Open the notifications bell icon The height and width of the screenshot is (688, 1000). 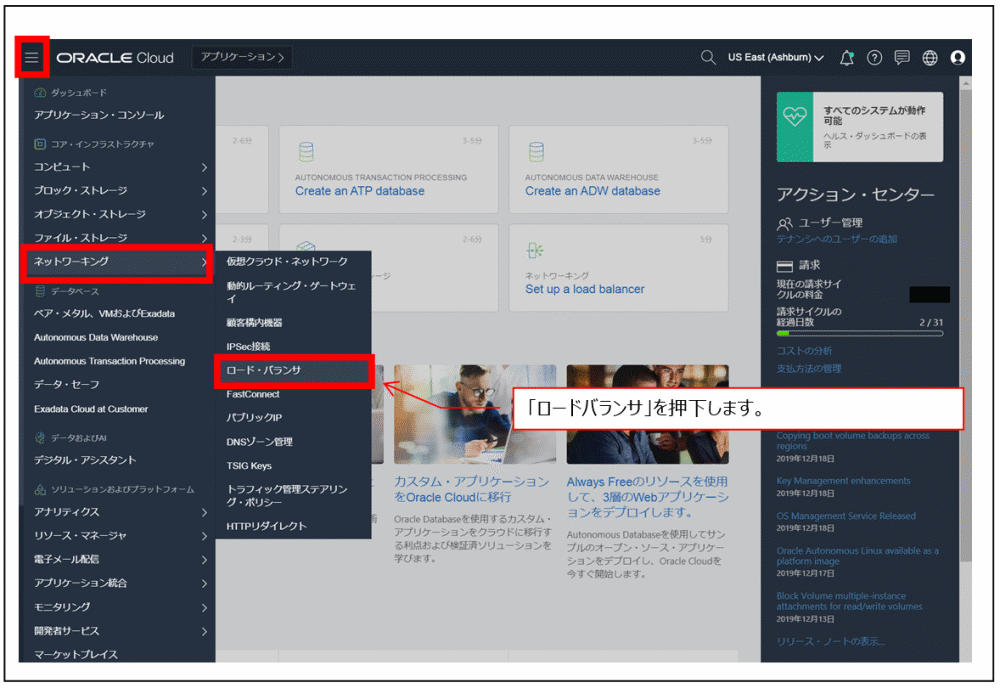point(845,57)
